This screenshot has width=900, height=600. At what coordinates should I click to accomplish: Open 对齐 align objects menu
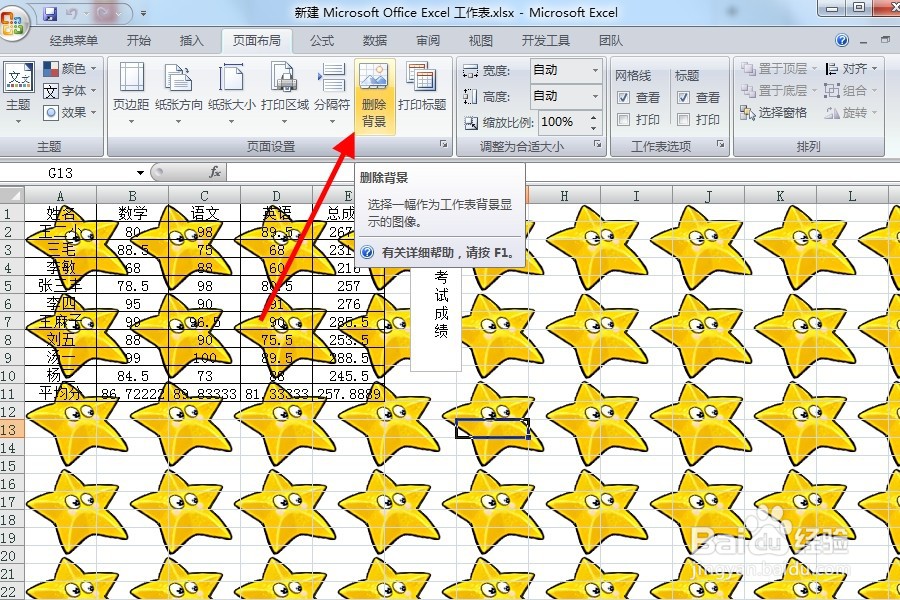(x=851, y=69)
